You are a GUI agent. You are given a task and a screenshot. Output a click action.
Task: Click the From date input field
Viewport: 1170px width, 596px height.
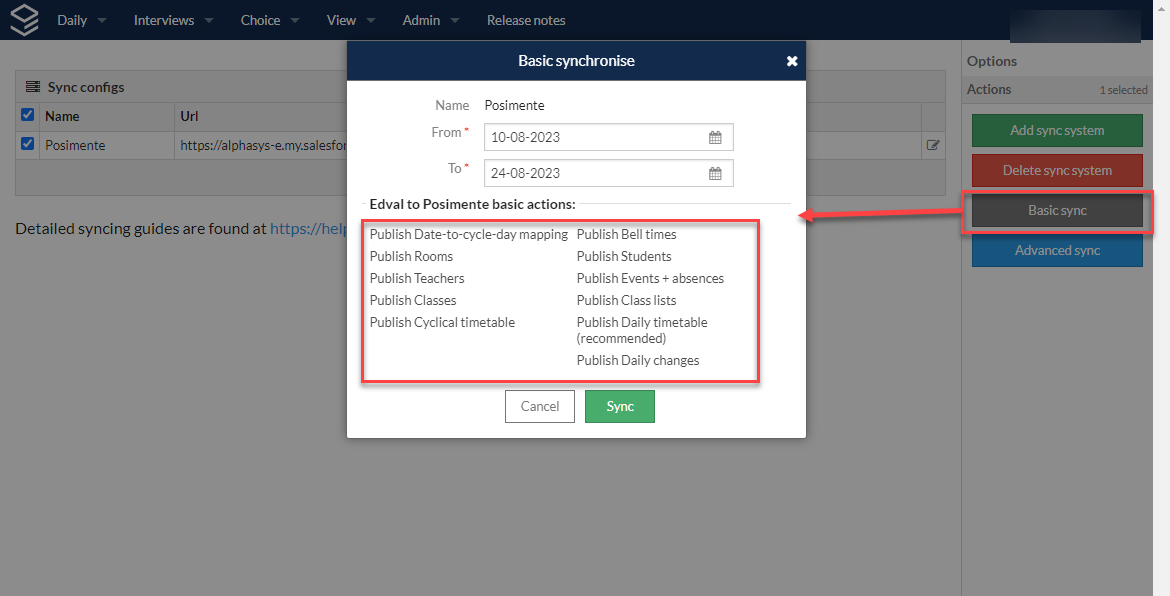(x=608, y=137)
